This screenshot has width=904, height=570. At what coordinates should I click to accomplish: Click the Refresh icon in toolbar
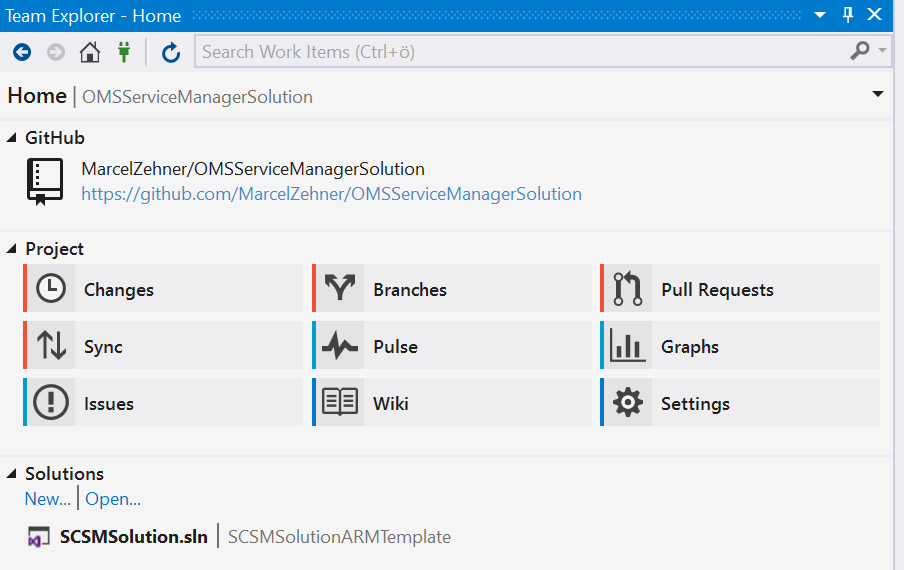tap(171, 52)
